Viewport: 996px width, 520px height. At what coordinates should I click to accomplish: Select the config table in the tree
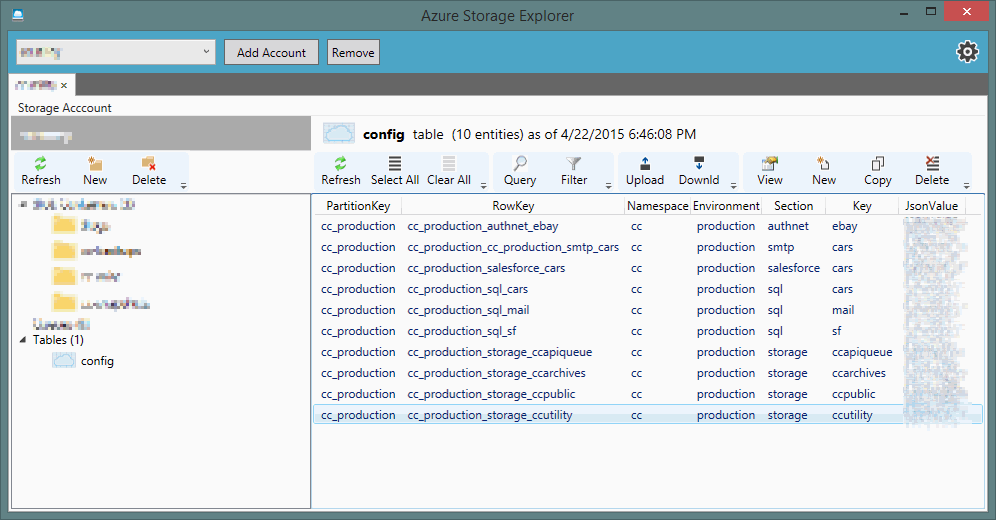[97, 361]
